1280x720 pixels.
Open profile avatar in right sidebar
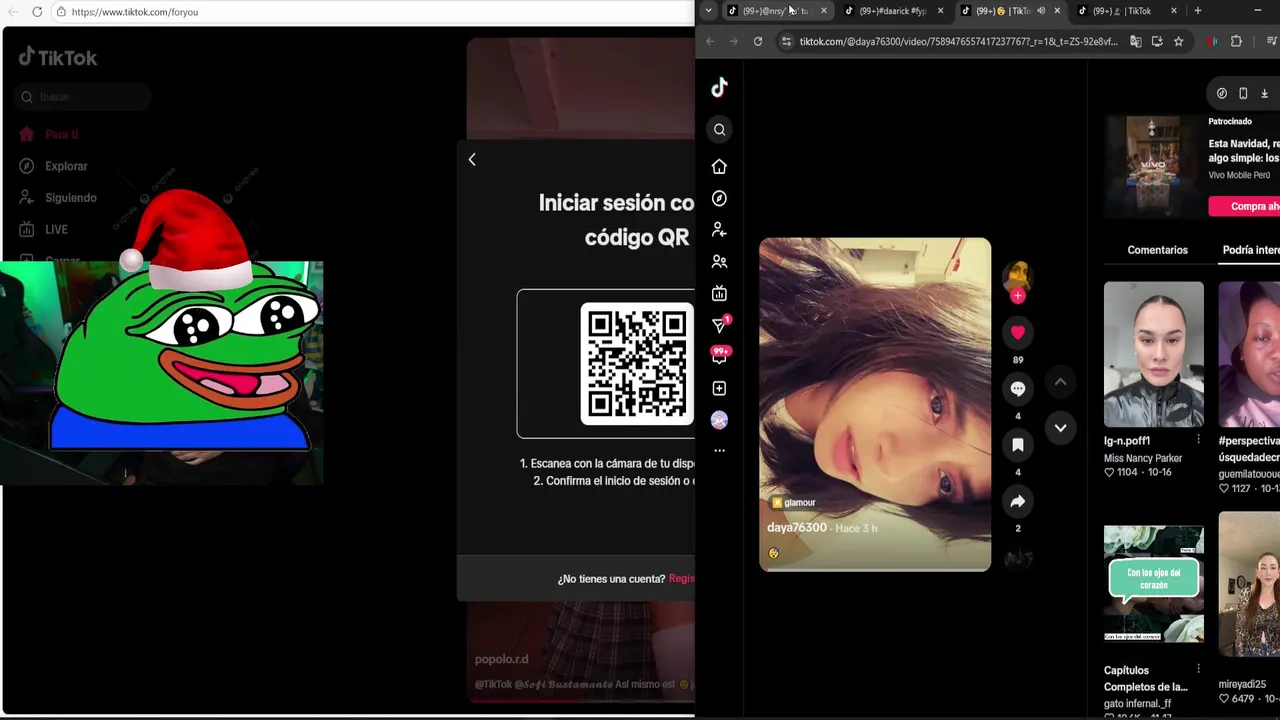click(719, 420)
